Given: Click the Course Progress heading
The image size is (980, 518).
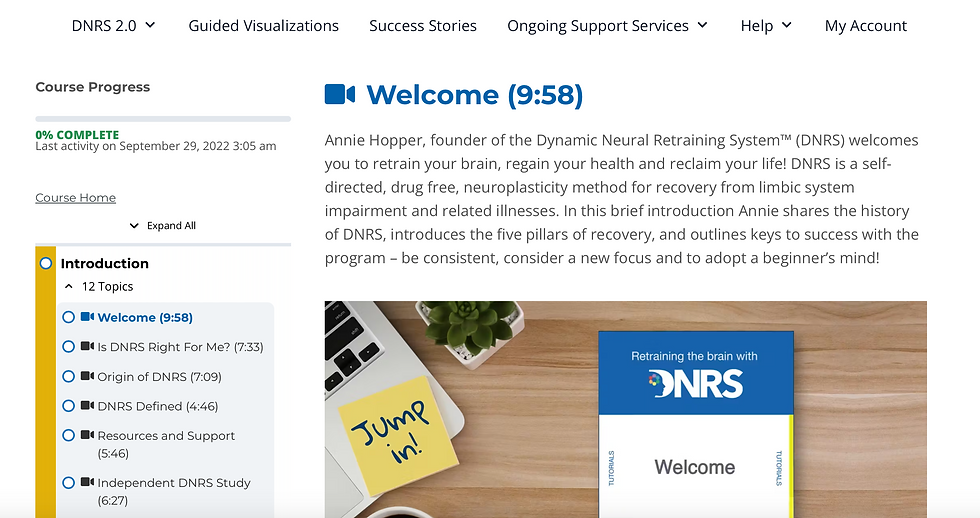Looking at the screenshot, I should coord(92,87).
